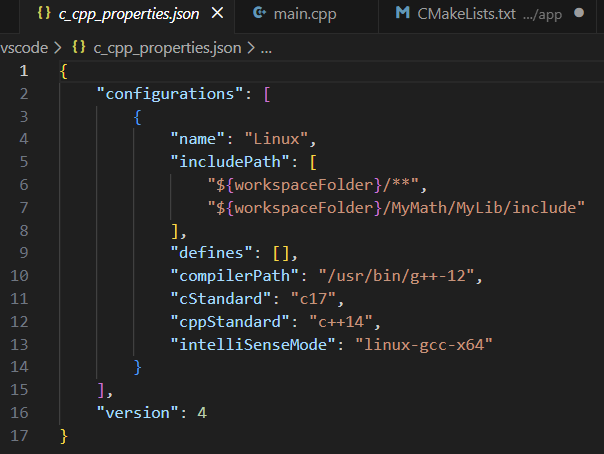Click the "linux-gcc-x64" value
The image size is (604, 454).
click(x=424, y=345)
